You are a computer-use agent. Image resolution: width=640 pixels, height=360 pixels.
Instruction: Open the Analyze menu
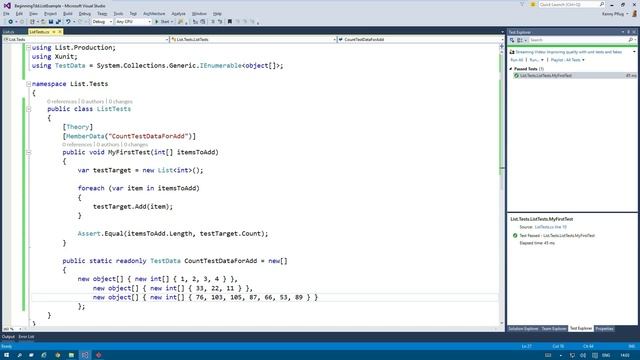[x=178, y=13]
